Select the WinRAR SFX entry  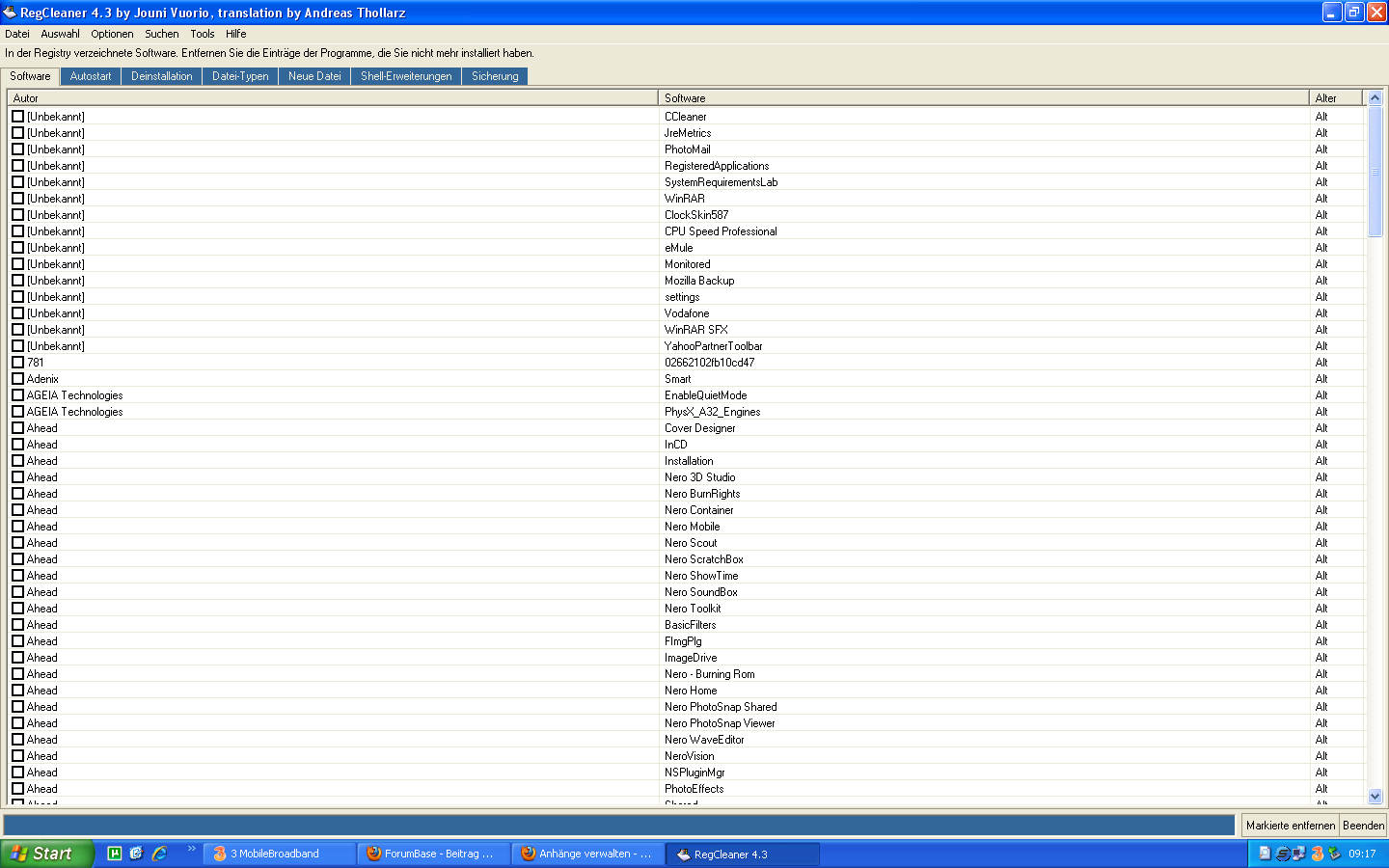point(696,330)
